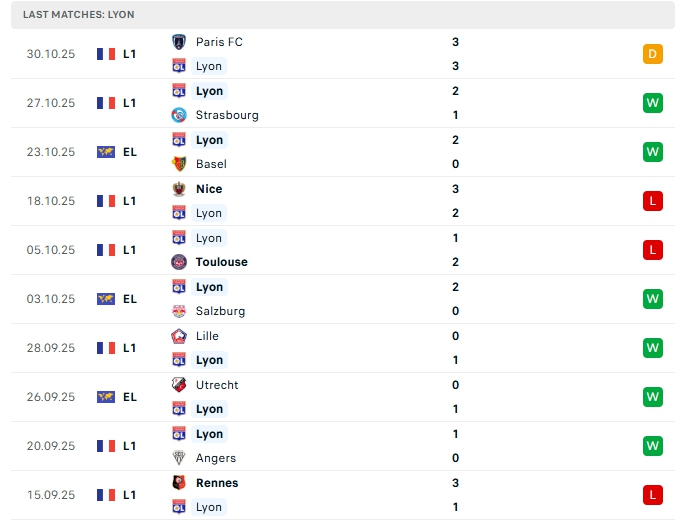687x521 pixels.
Task: Click the Angers club crest icon
Action: tap(180, 458)
